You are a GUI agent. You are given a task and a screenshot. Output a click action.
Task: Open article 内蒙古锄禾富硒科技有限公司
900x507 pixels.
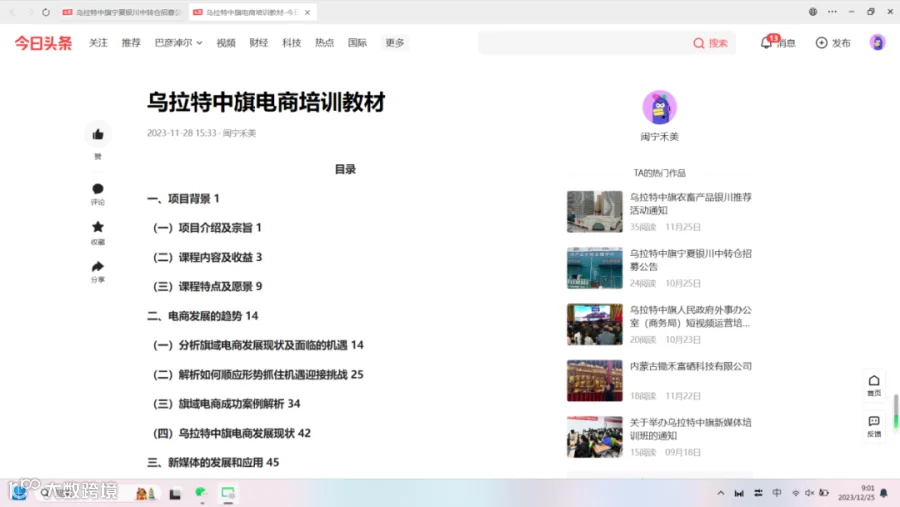pyautogui.click(x=690, y=366)
